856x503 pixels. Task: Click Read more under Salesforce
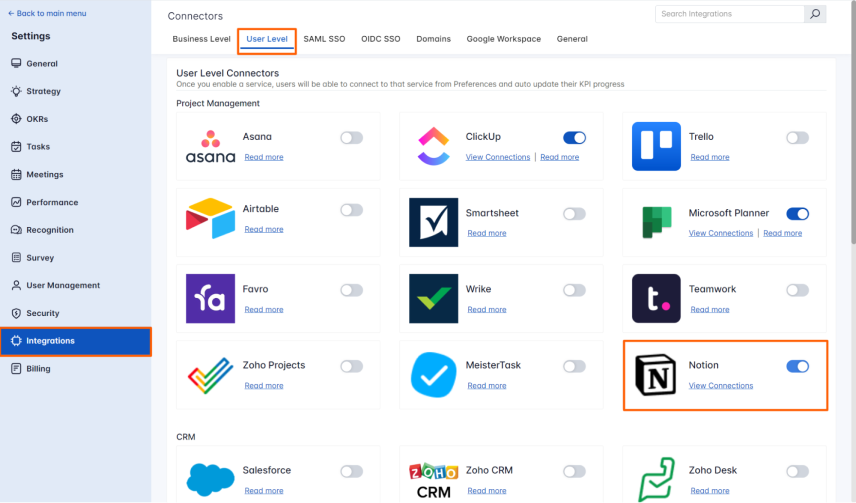[264, 491]
